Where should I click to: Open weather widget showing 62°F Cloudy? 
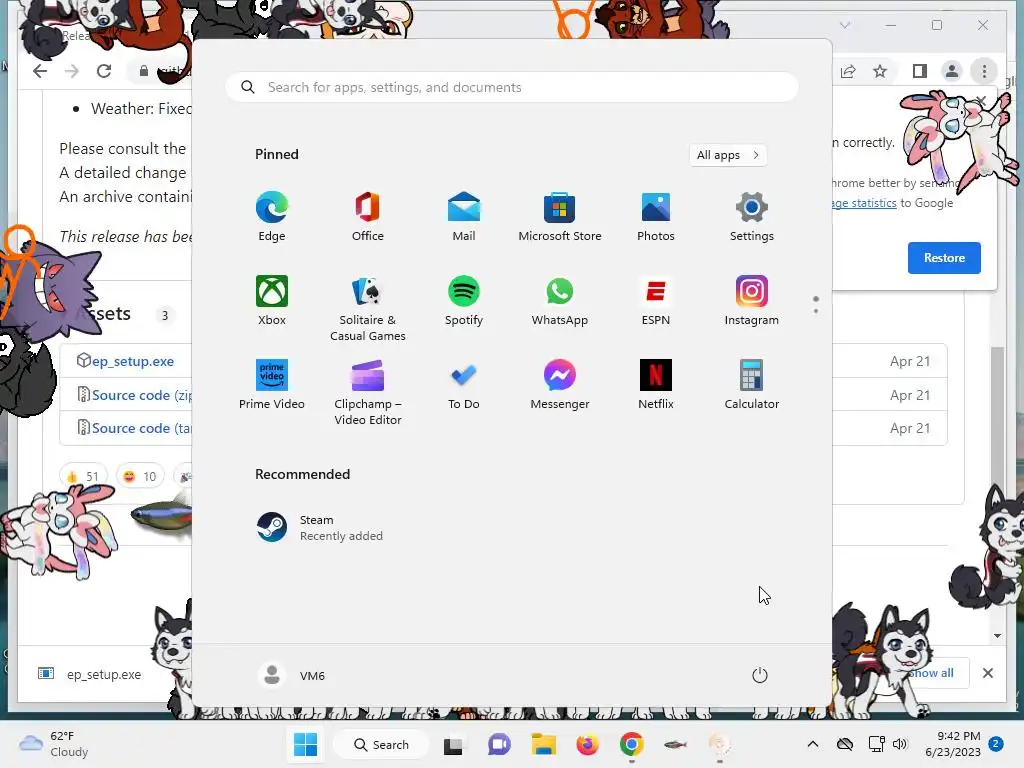pos(54,744)
